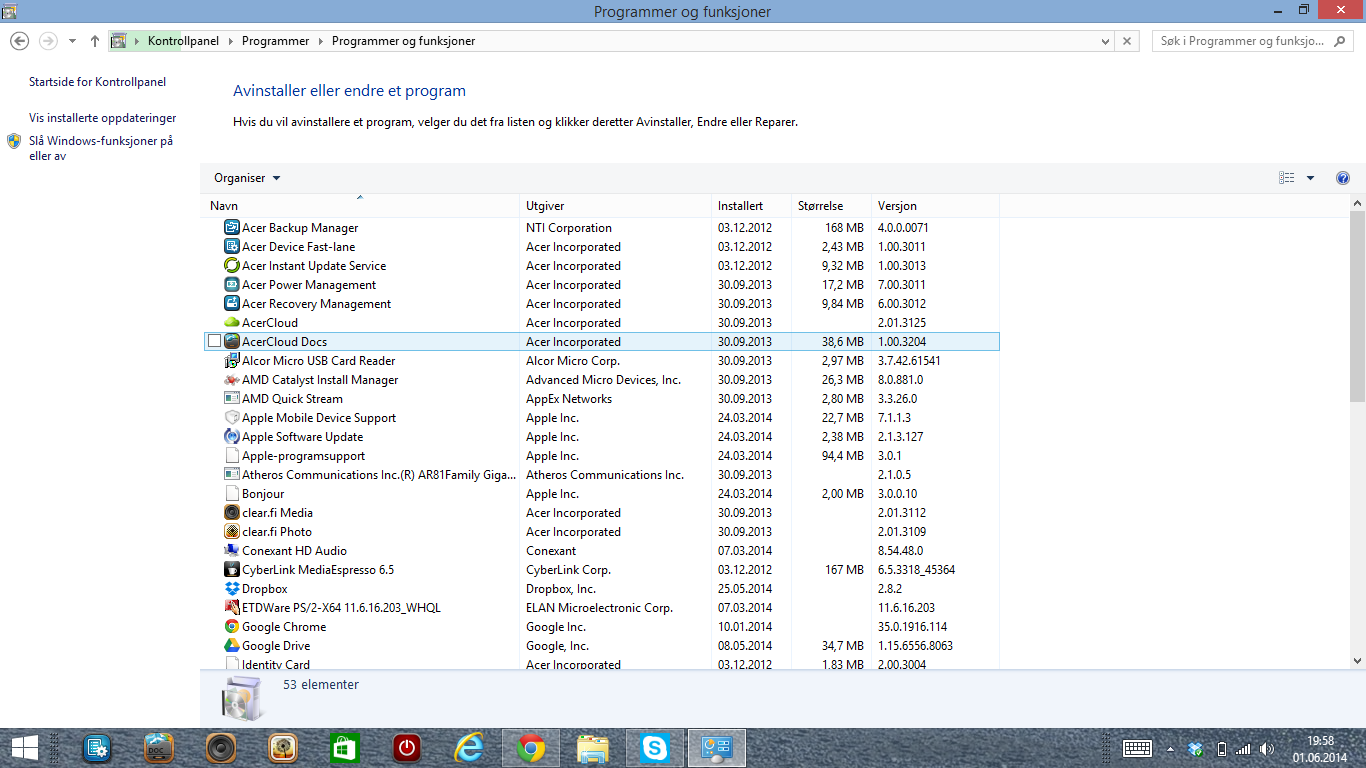The width and height of the screenshot is (1366, 768).
Task: Open the Windows Store taskbar icon
Action: 344,748
